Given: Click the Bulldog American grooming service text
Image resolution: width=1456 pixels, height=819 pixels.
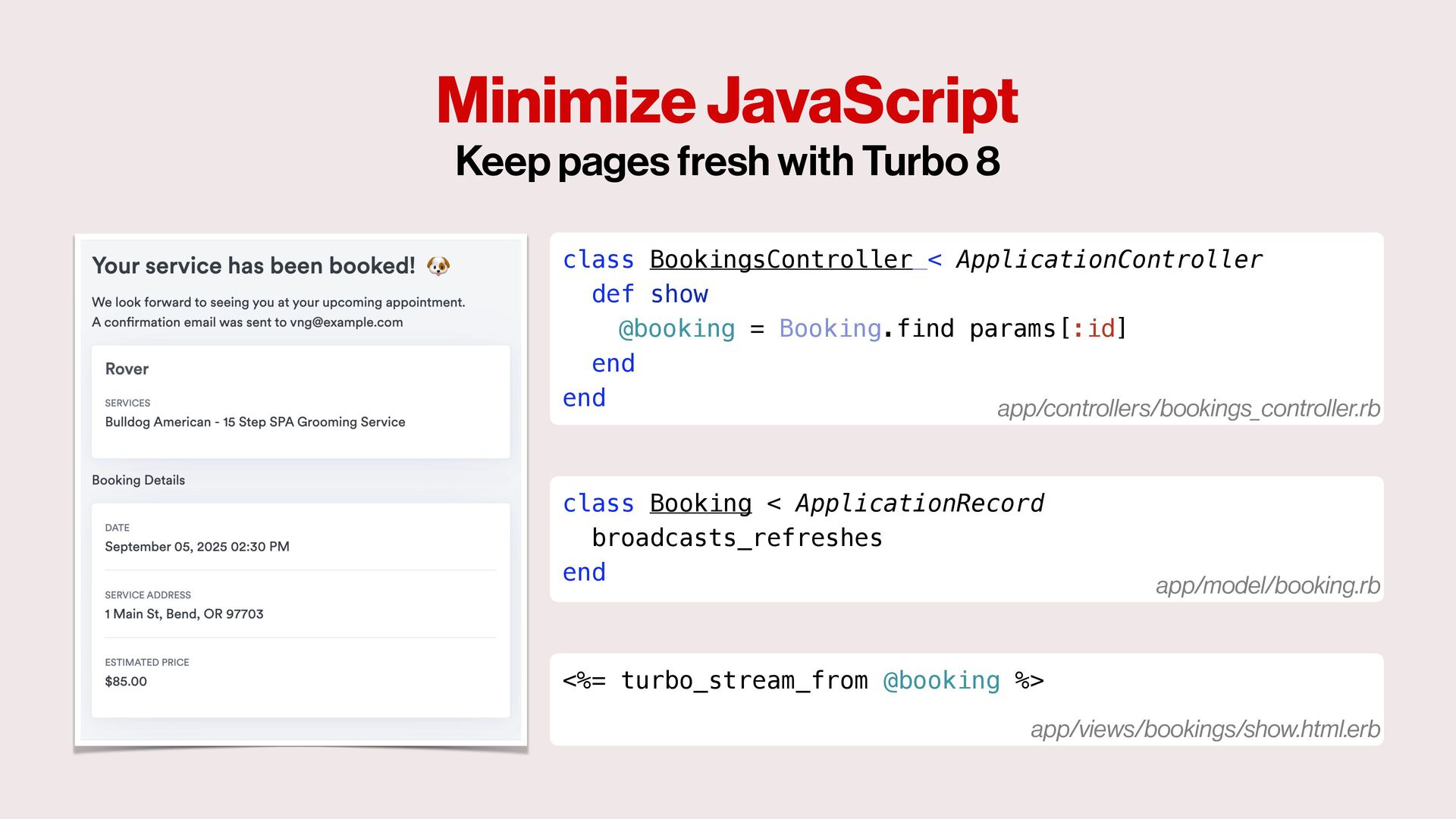Looking at the screenshot, I should (x=255, y=422).
